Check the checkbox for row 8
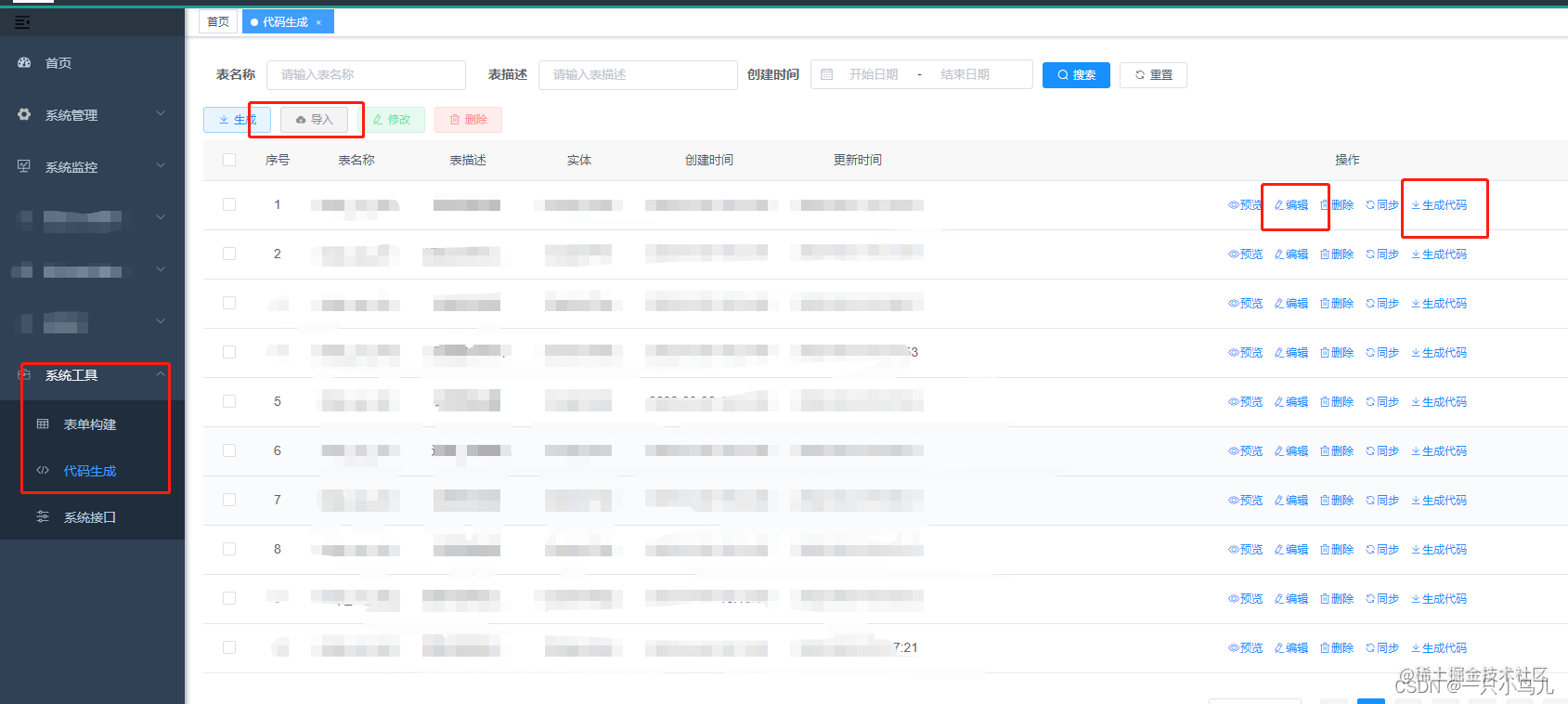The width and height of the screenshot is (1568, 704). pos(229,549)
